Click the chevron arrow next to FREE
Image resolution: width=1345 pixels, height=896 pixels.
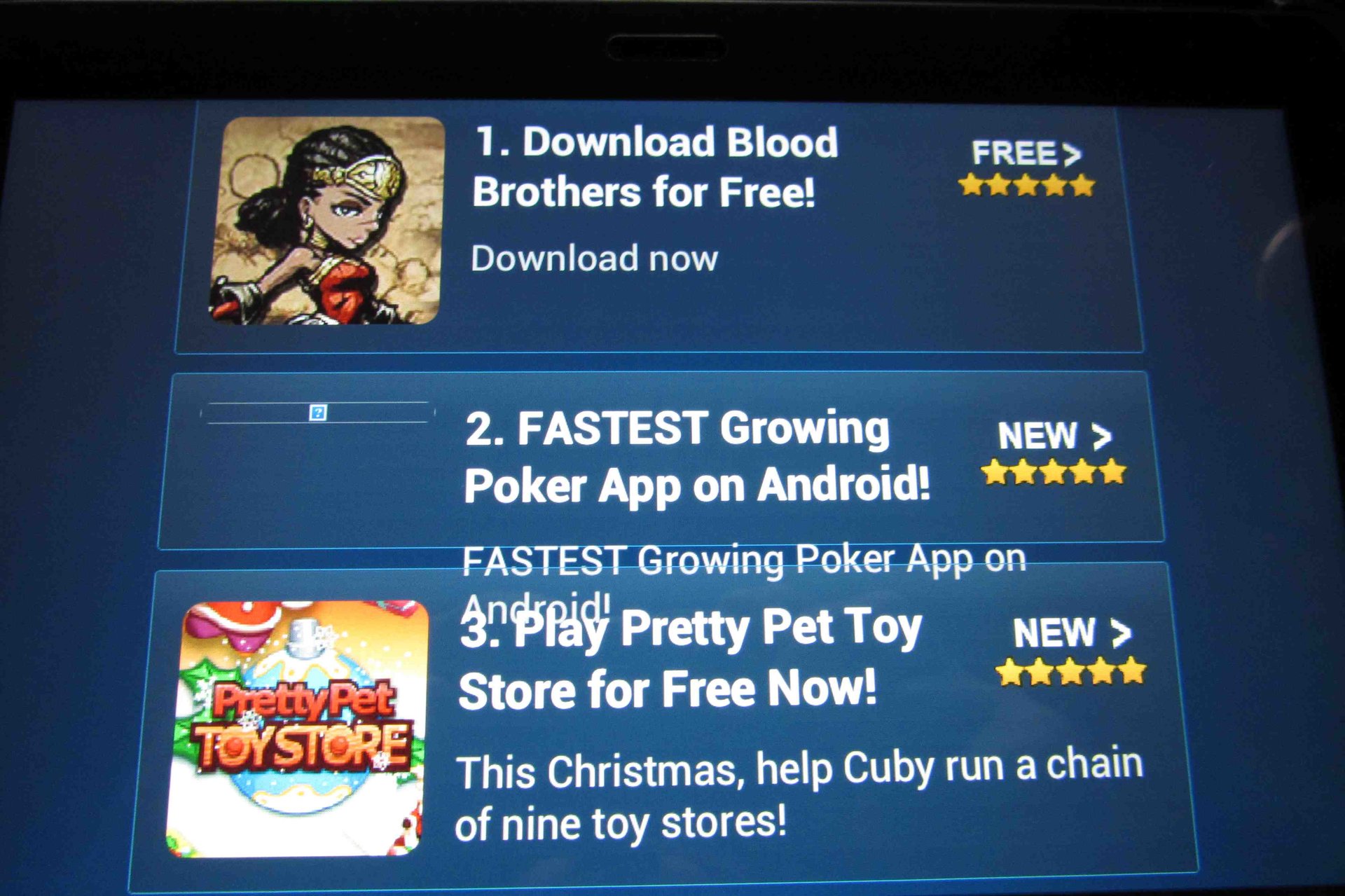1072,154
